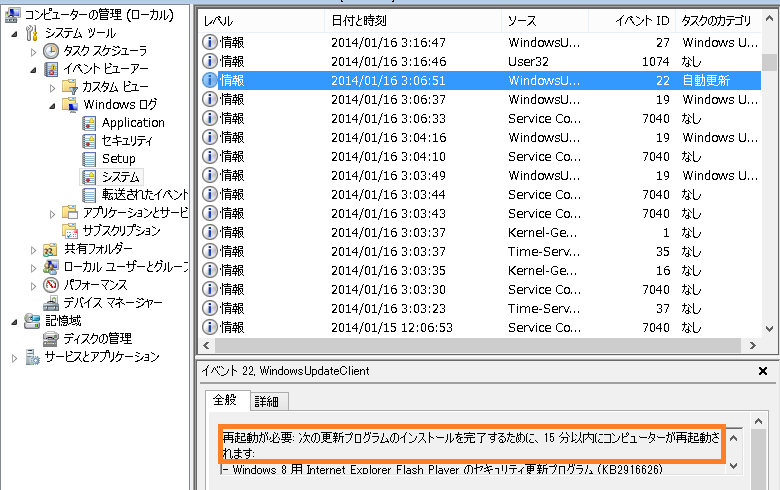The image size is (780, 490).
Task: Expand ローカル ユーザーとグループ node
Action: click(x=33, y=268)
